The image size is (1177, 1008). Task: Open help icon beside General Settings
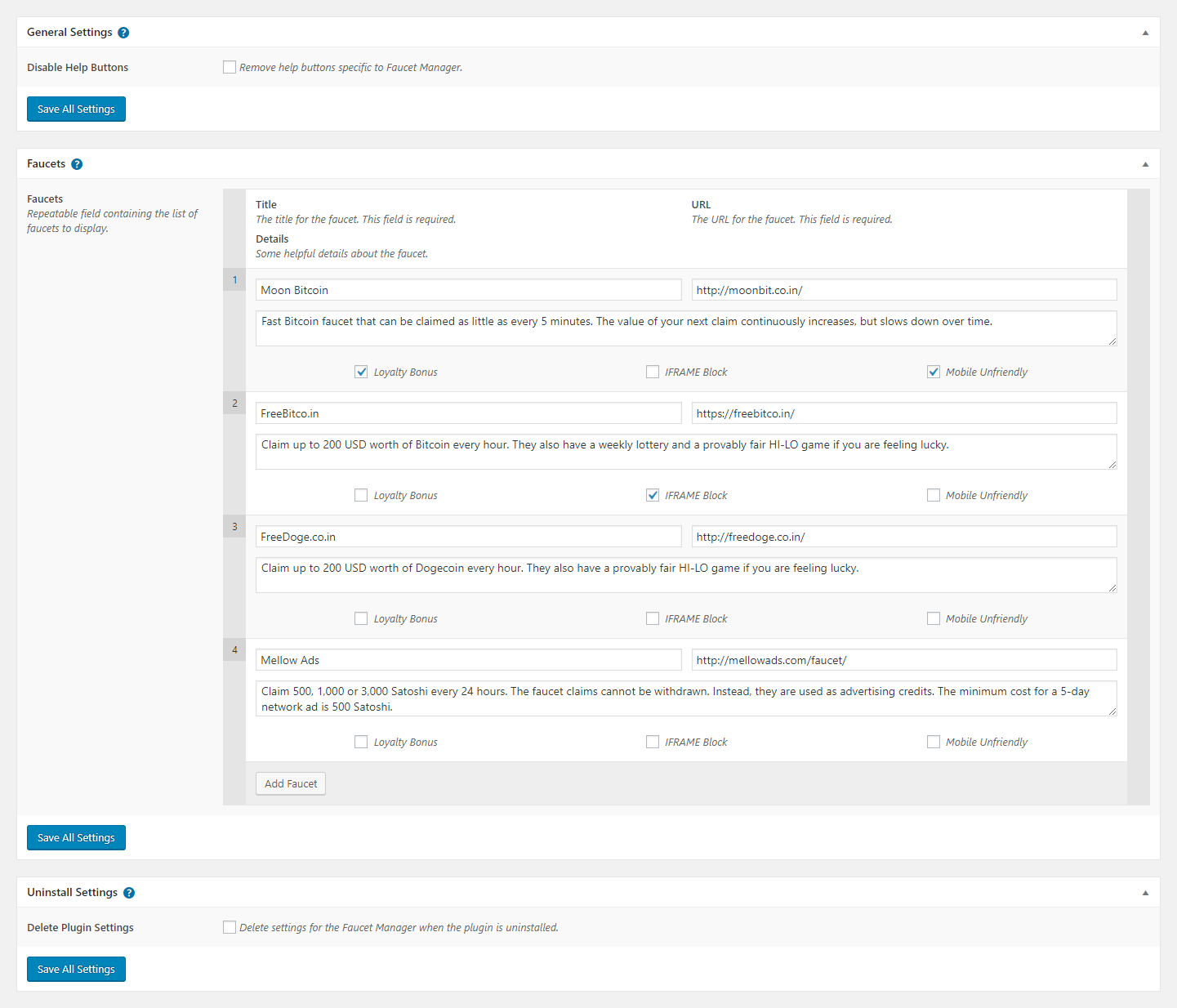pyautogui.click(x=123, y=33)
